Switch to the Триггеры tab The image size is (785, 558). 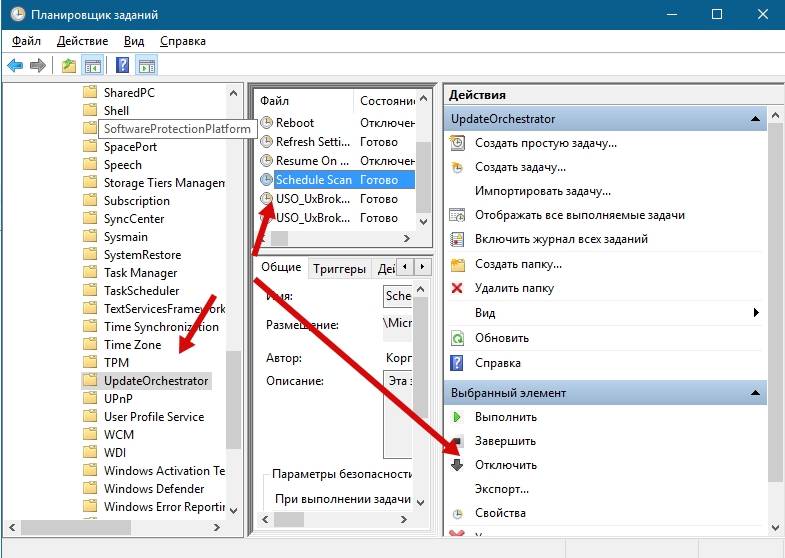338,268
